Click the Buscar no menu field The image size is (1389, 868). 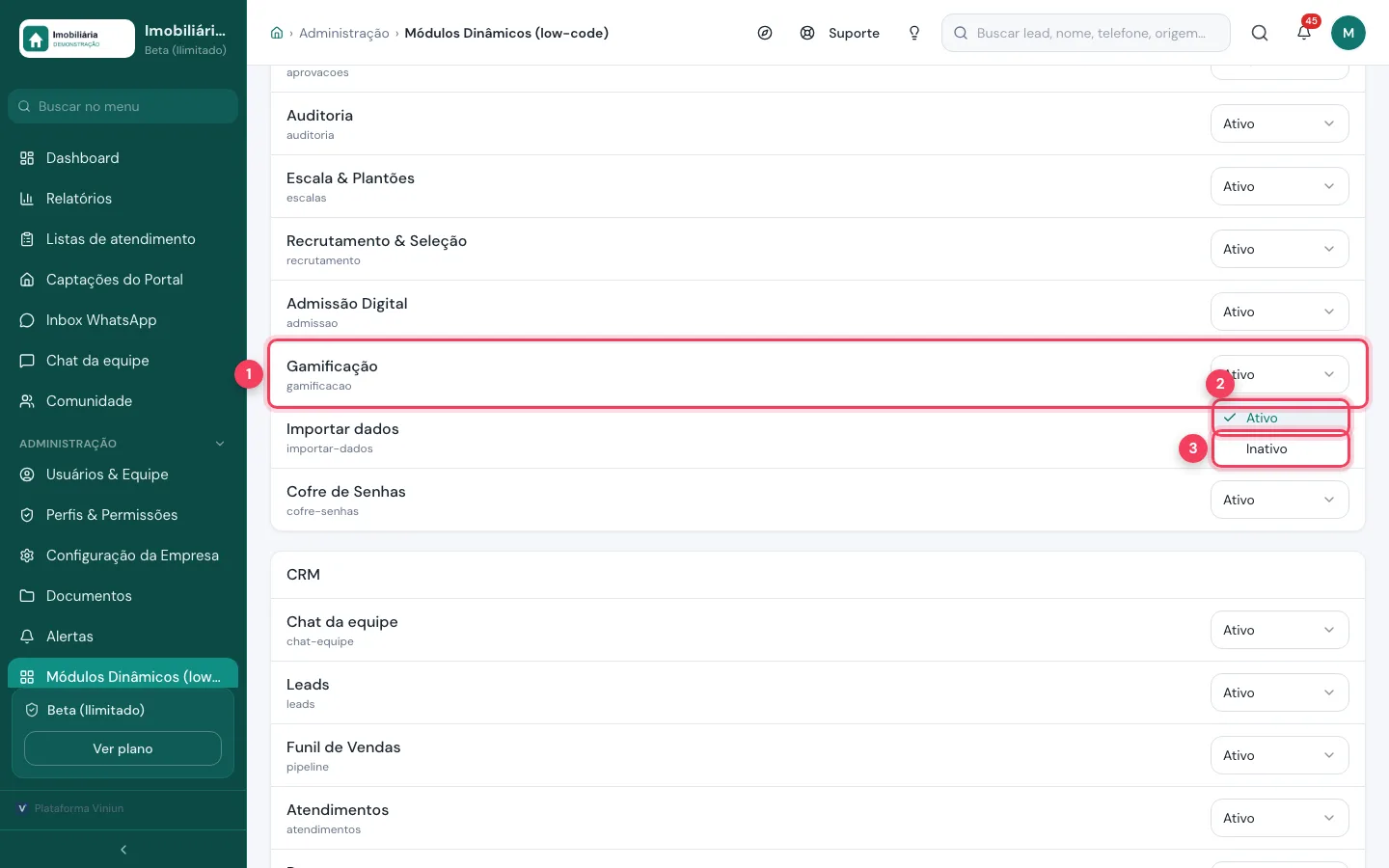point(123,106)
